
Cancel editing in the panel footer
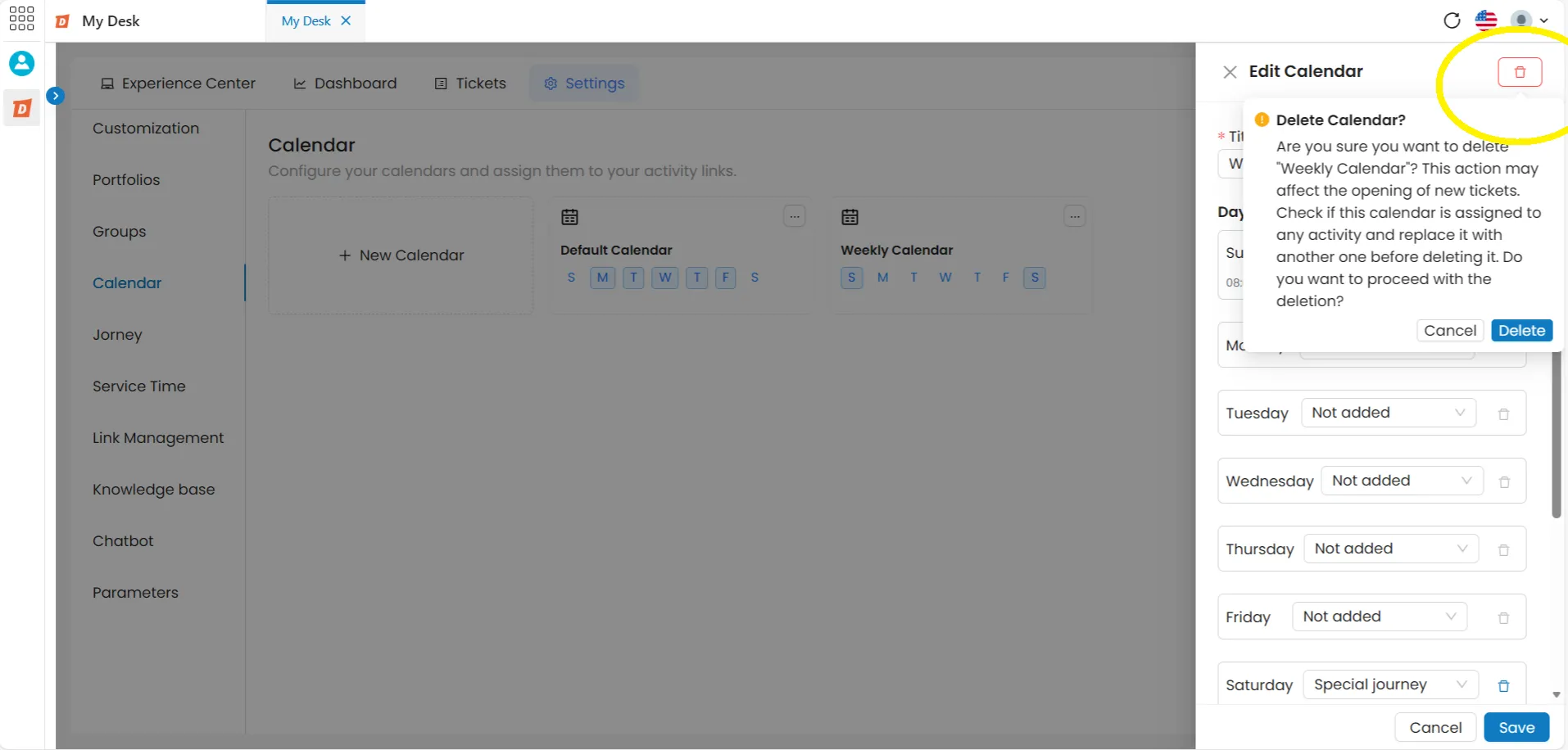(x=1435, y=727)
